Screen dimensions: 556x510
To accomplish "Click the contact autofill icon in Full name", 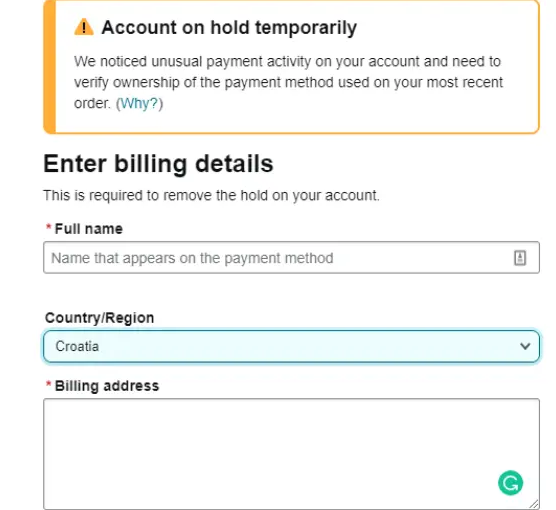I will [x=520, y=258].
